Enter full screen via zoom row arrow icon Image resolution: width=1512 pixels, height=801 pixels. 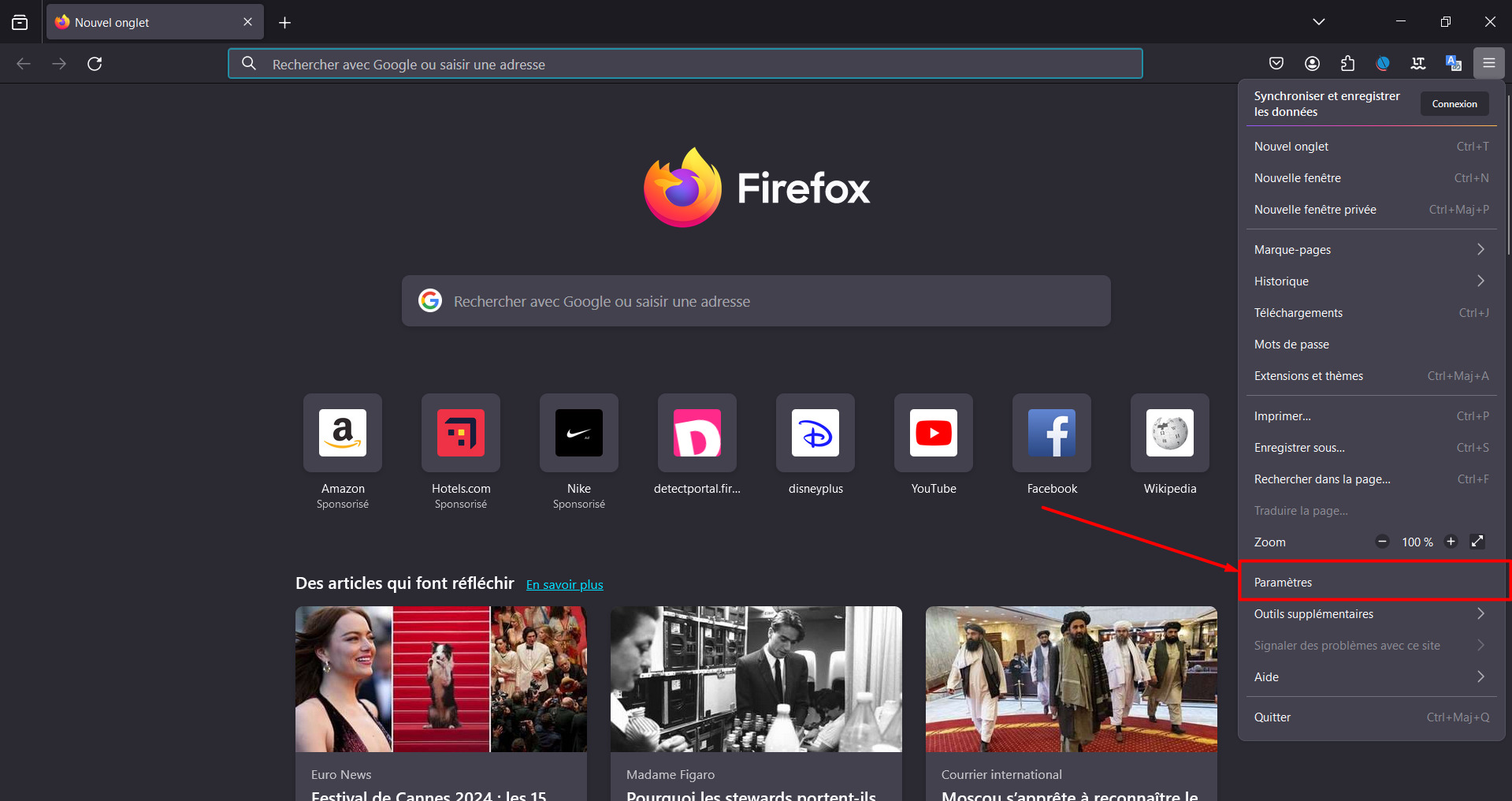click(x=1477, y=542)
